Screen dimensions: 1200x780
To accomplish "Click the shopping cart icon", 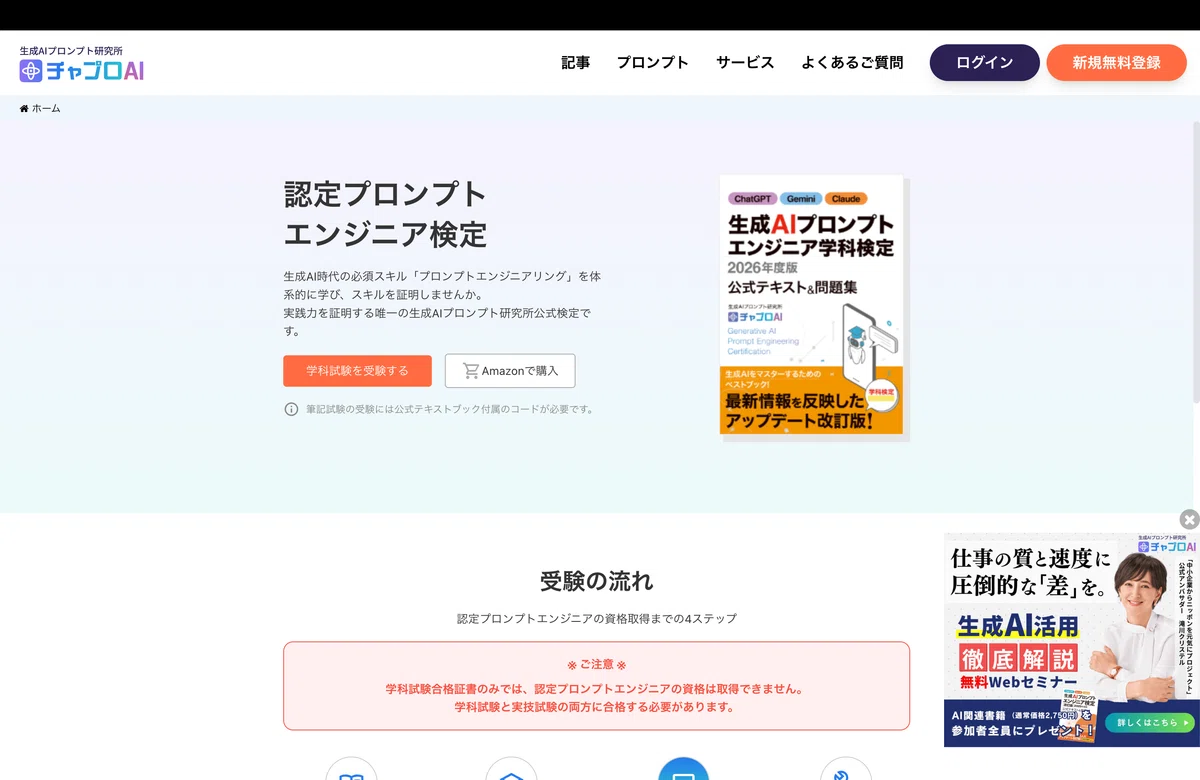I will (x=470, y=370).
